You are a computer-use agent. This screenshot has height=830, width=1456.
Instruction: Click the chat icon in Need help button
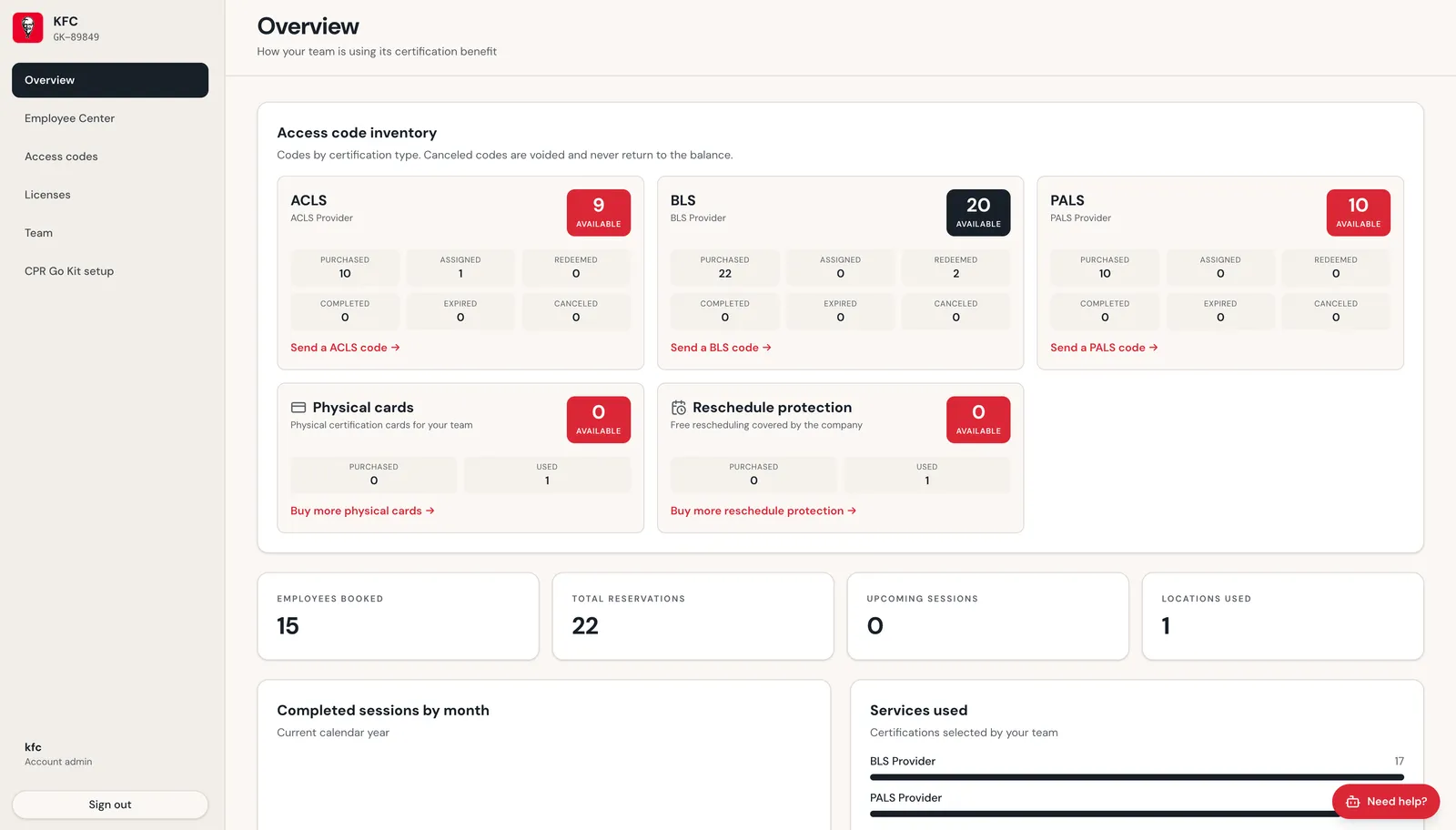1353,802
